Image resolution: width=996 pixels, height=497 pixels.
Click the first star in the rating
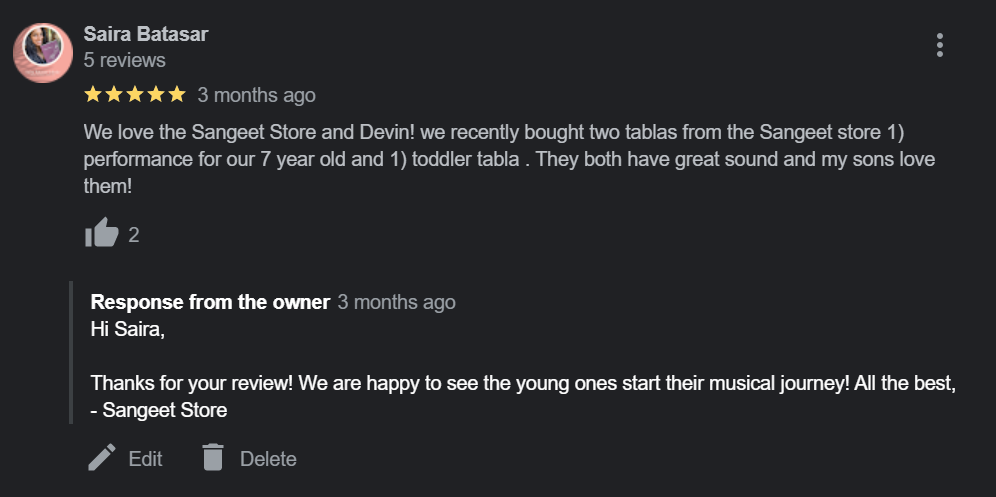93,95
